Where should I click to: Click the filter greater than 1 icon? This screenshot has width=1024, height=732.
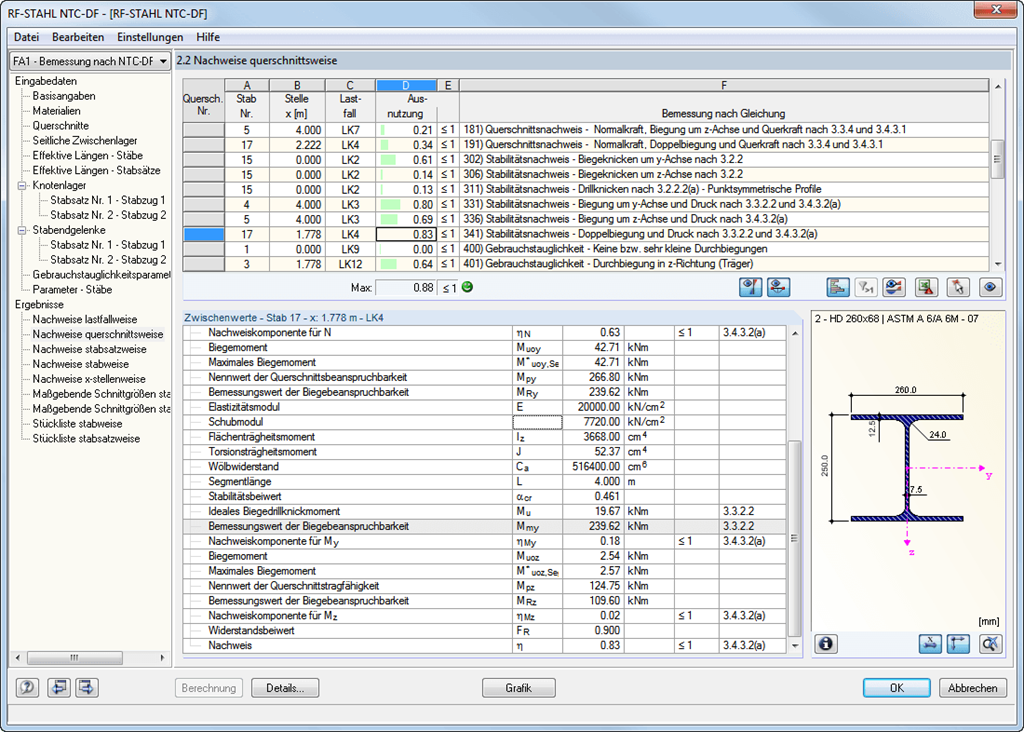(x=866, y=287)
